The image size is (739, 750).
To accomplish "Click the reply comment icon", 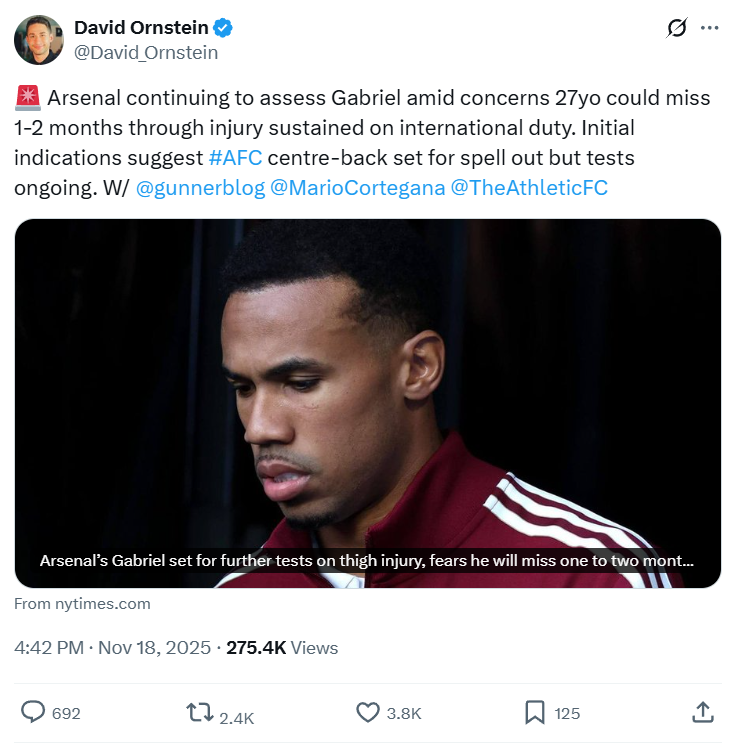I will pyautogui.click(x=34, y=713).
